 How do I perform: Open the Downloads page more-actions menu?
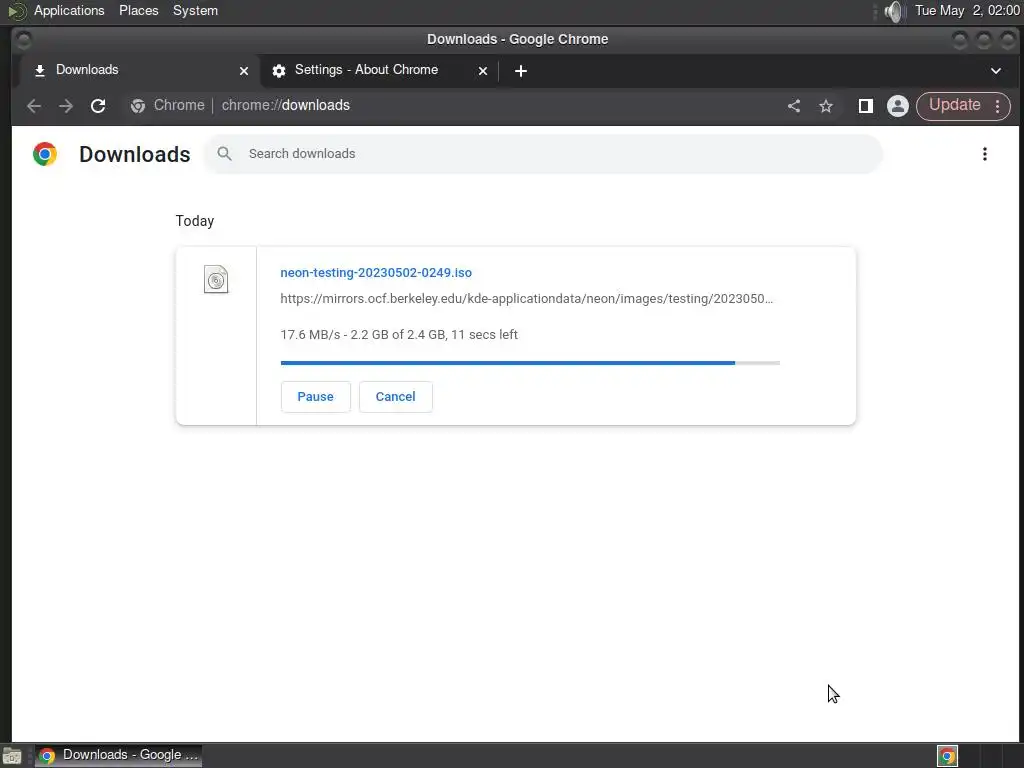pyautogui.click(x=985, y=154)
